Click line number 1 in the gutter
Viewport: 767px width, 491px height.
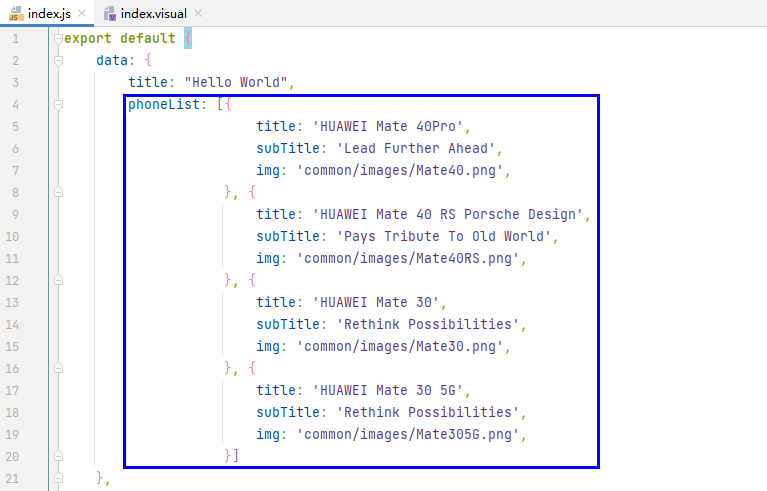point(16,39)
